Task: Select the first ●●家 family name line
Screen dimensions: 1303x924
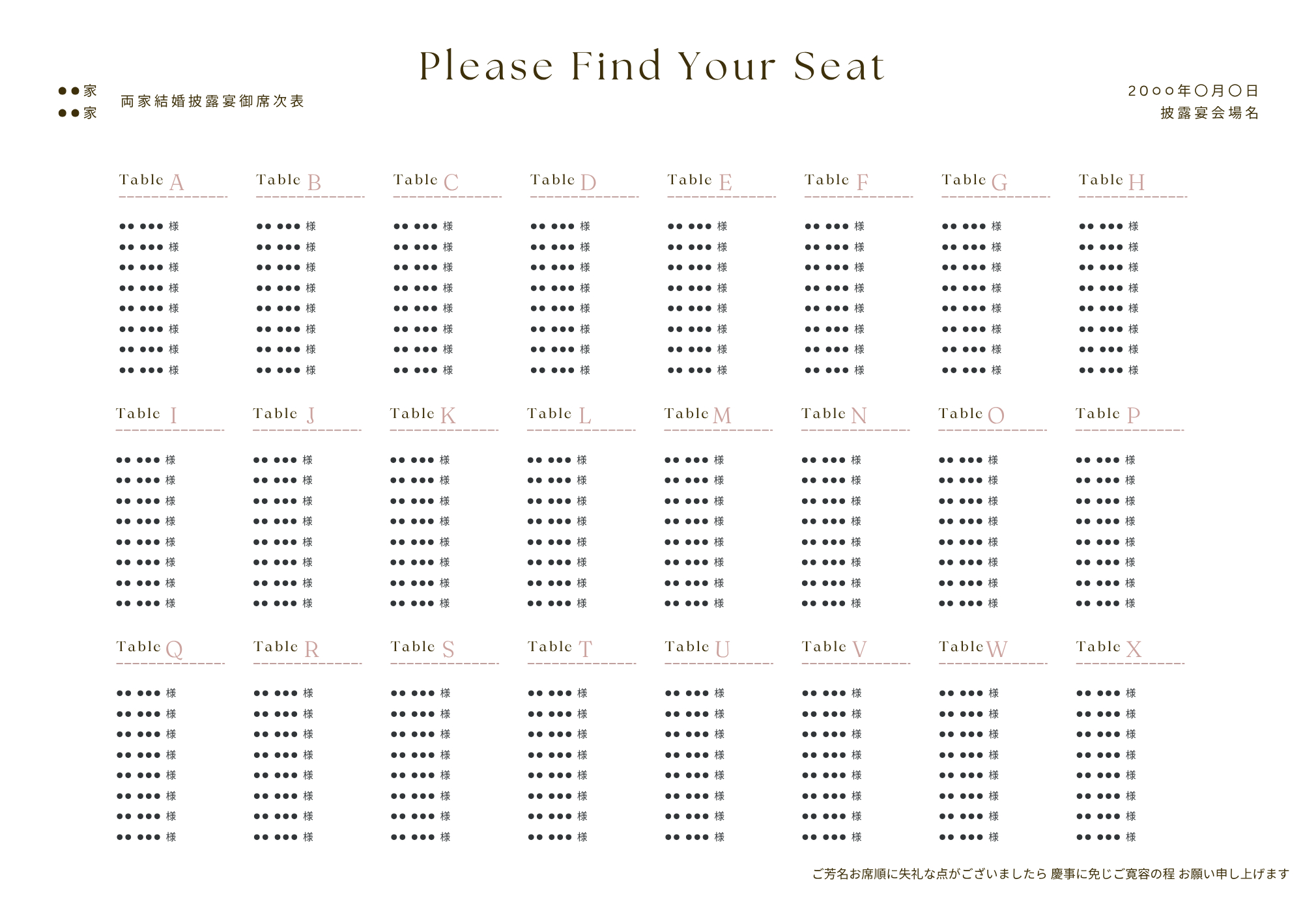Action: pyautogui.click(x=78, y=91)
